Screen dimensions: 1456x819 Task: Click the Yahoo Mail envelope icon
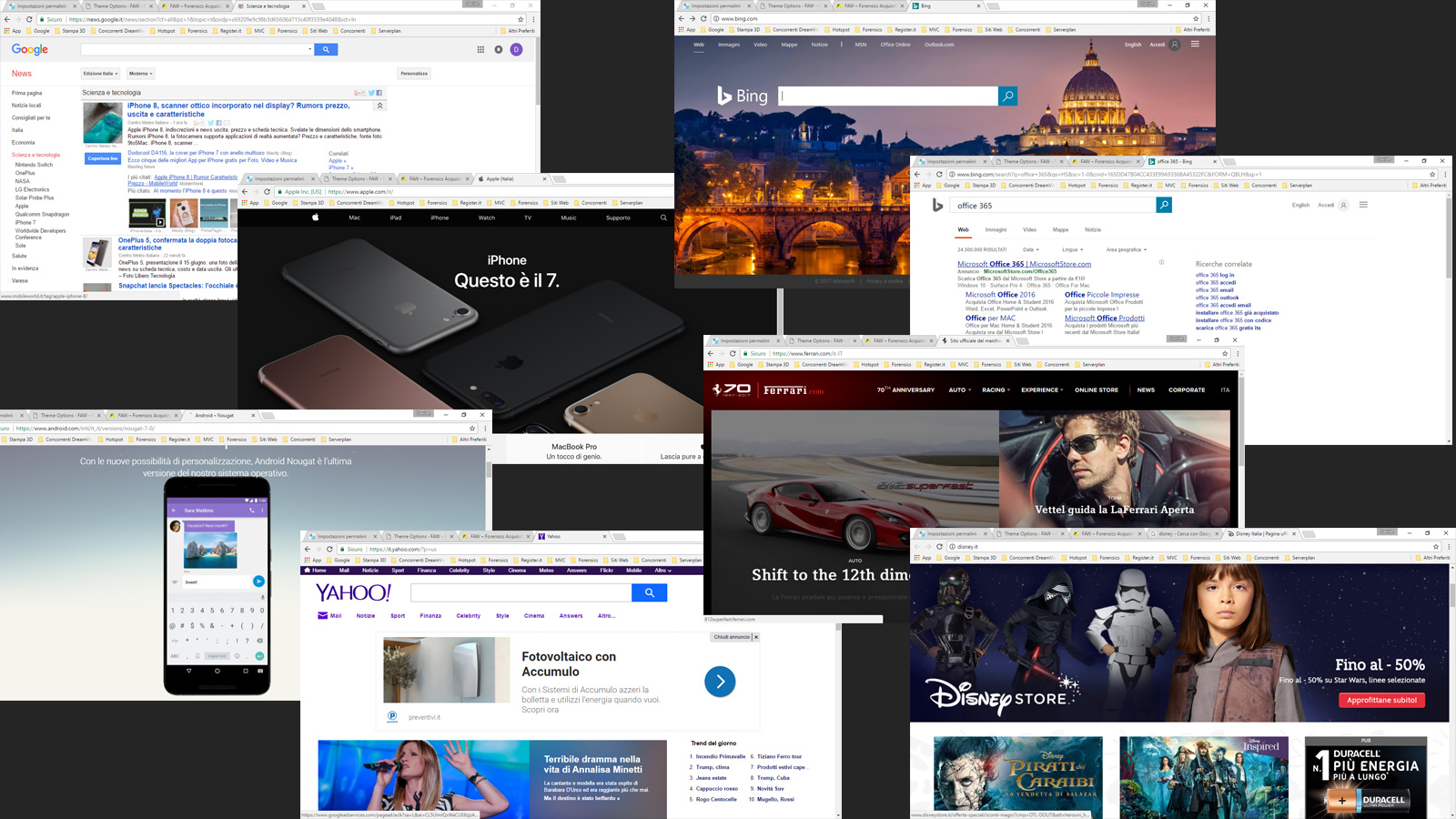click(x=322, y=615)
